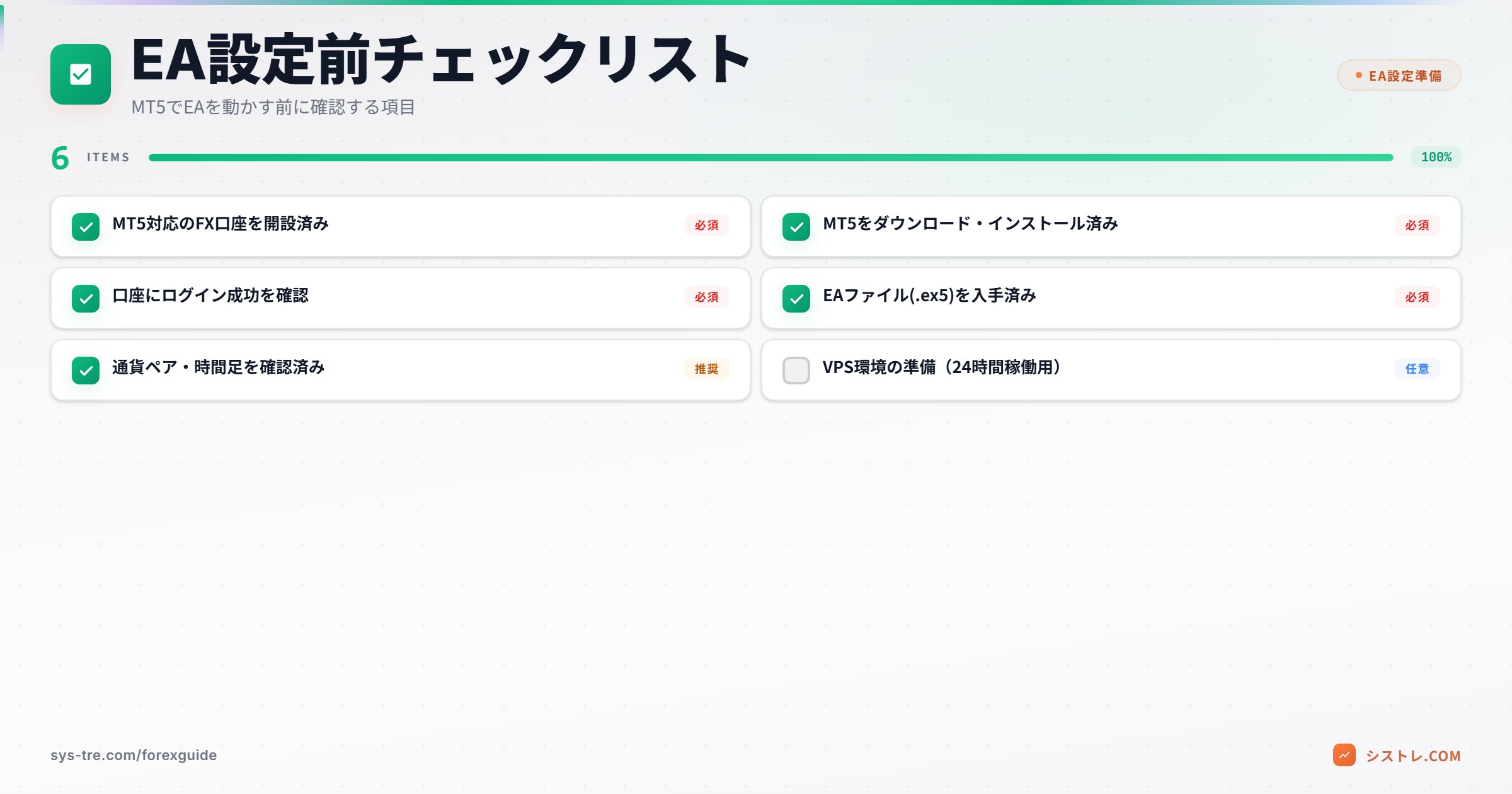1512x794 pixels.
Task: Click the orange dot in EA設定準備 badge
Action: point(1359,75)
